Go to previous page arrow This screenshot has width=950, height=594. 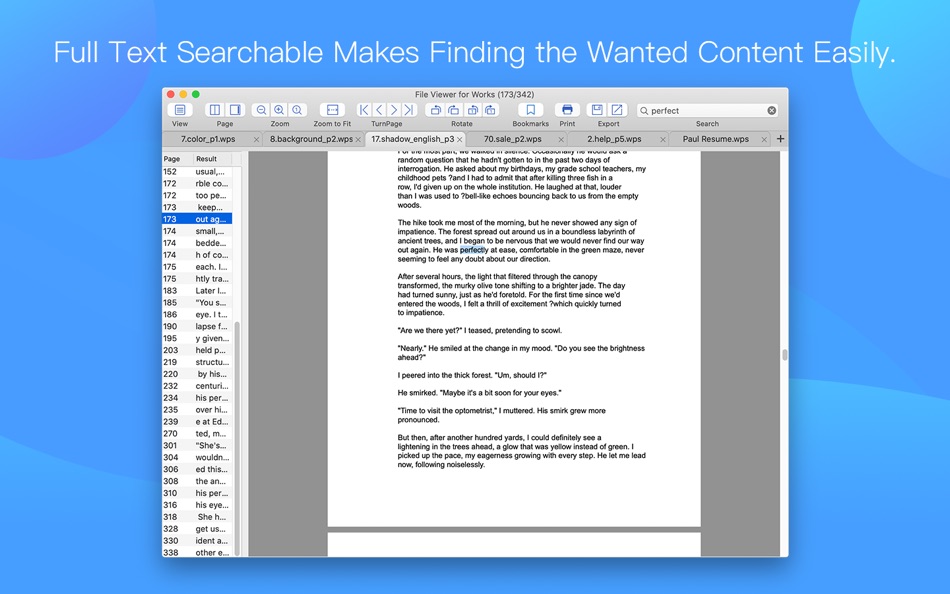pyautogui.click(x=379, y=110)
